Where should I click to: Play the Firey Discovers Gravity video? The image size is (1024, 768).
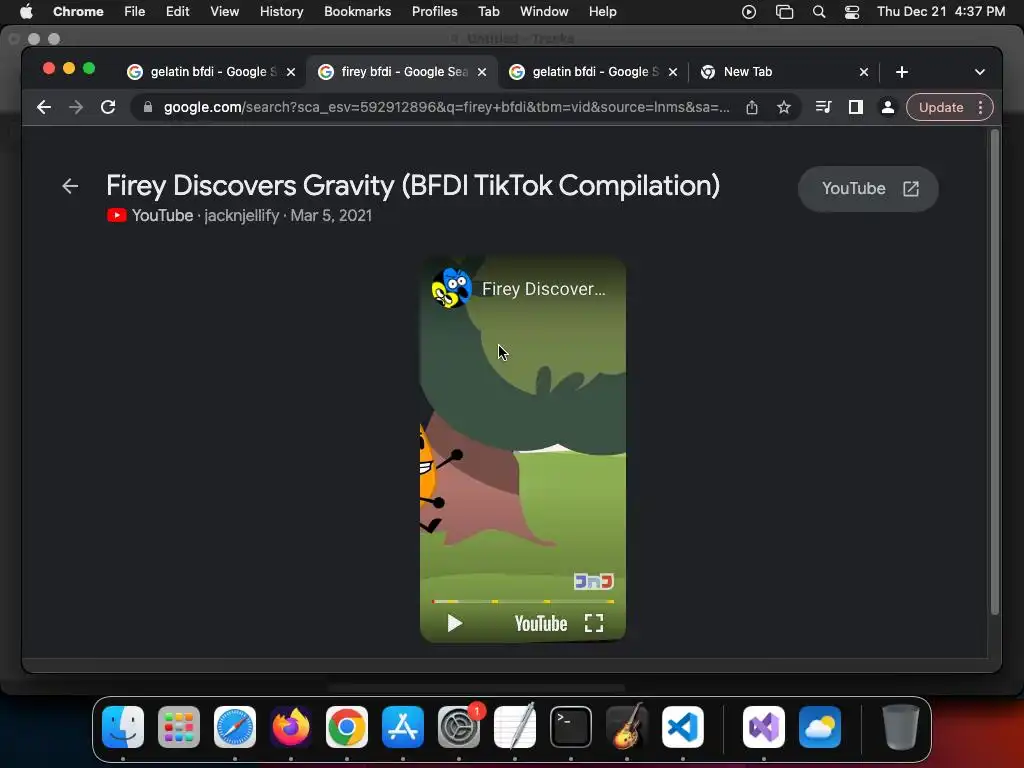click(455, 623)
